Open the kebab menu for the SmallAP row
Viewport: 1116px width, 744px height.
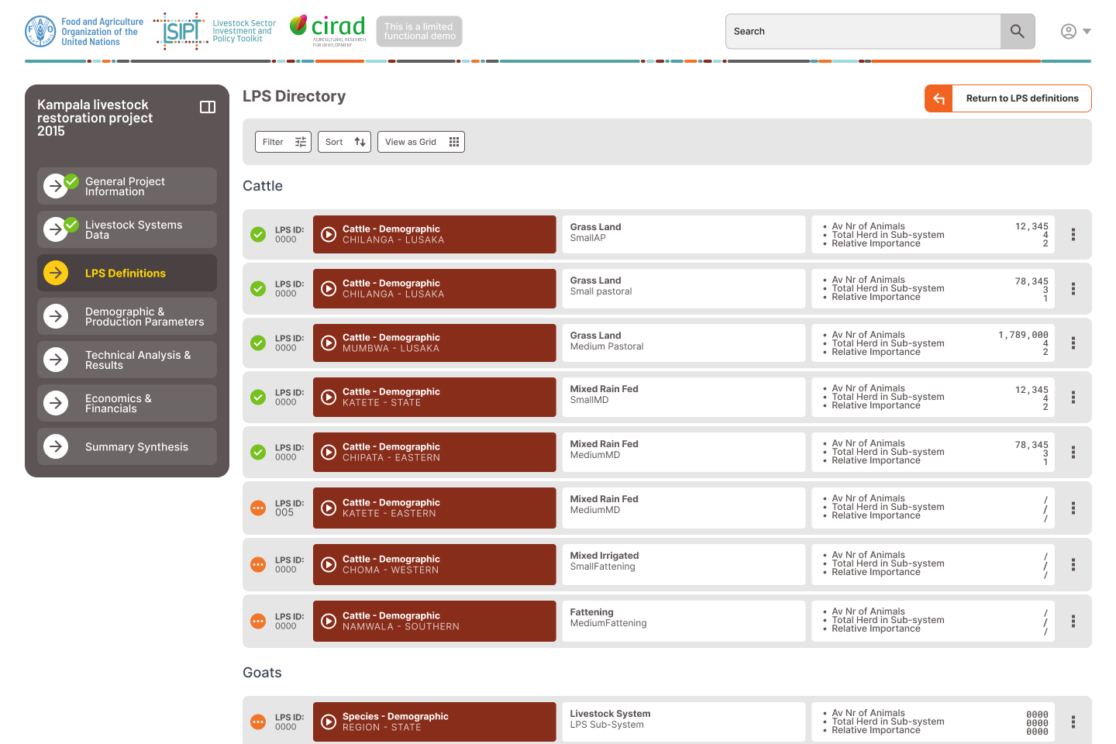click(x=1073, y=235)
